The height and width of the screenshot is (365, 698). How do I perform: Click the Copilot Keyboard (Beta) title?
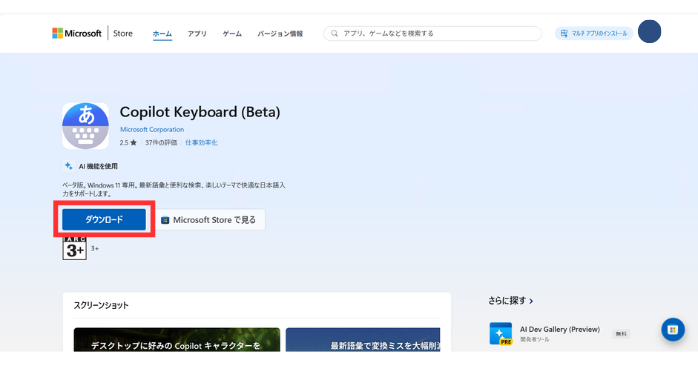point(200,112)
